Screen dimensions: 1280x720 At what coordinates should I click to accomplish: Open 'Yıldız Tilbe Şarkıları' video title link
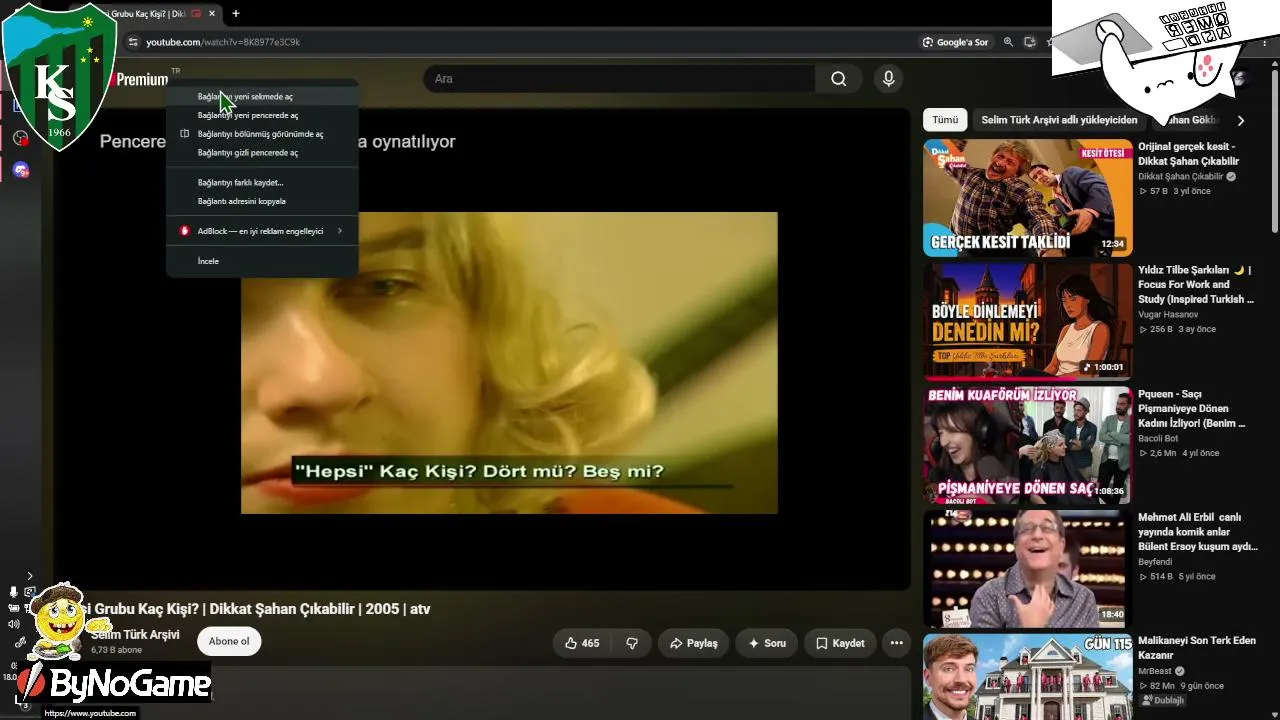pyautogui.click(x=1196, y=285)
